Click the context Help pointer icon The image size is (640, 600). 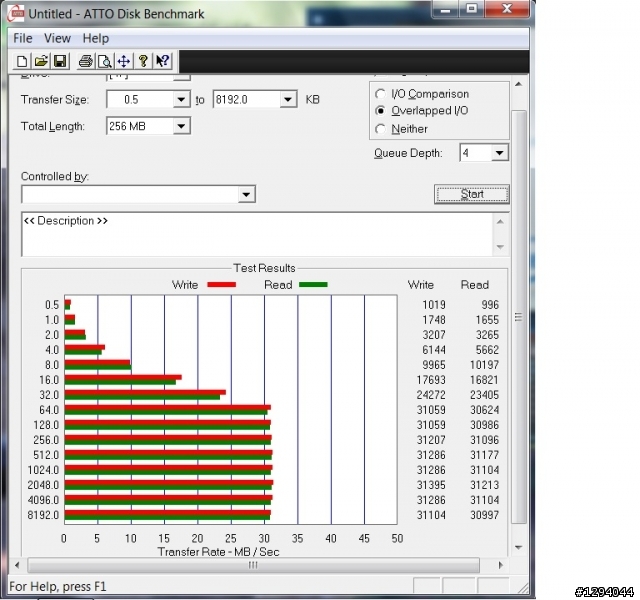click(x=162, y=61)
